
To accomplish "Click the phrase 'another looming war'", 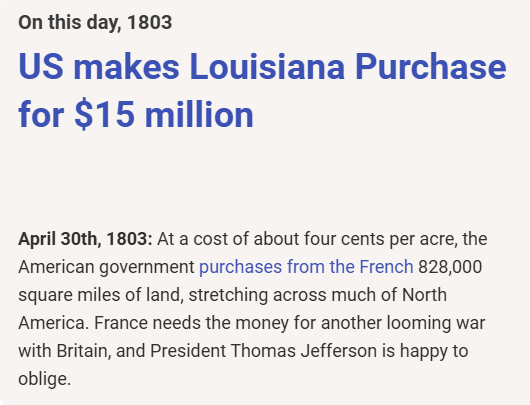I will (x=403, y=323).
